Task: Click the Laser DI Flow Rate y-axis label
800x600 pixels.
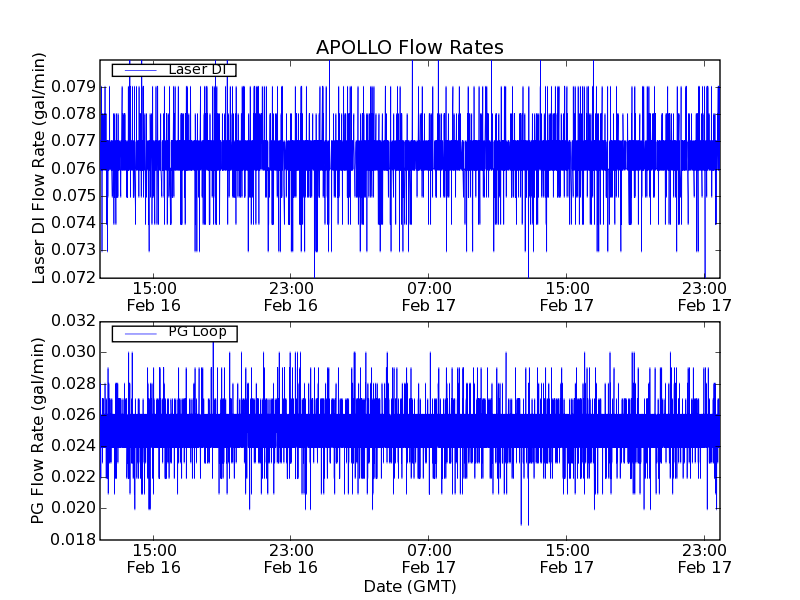Action: coord(41,168)
